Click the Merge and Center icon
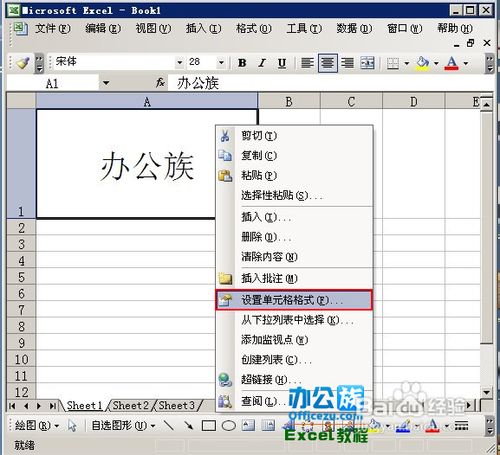The height and width of the screenshot is (455, 500). click(x=367, y=63)
